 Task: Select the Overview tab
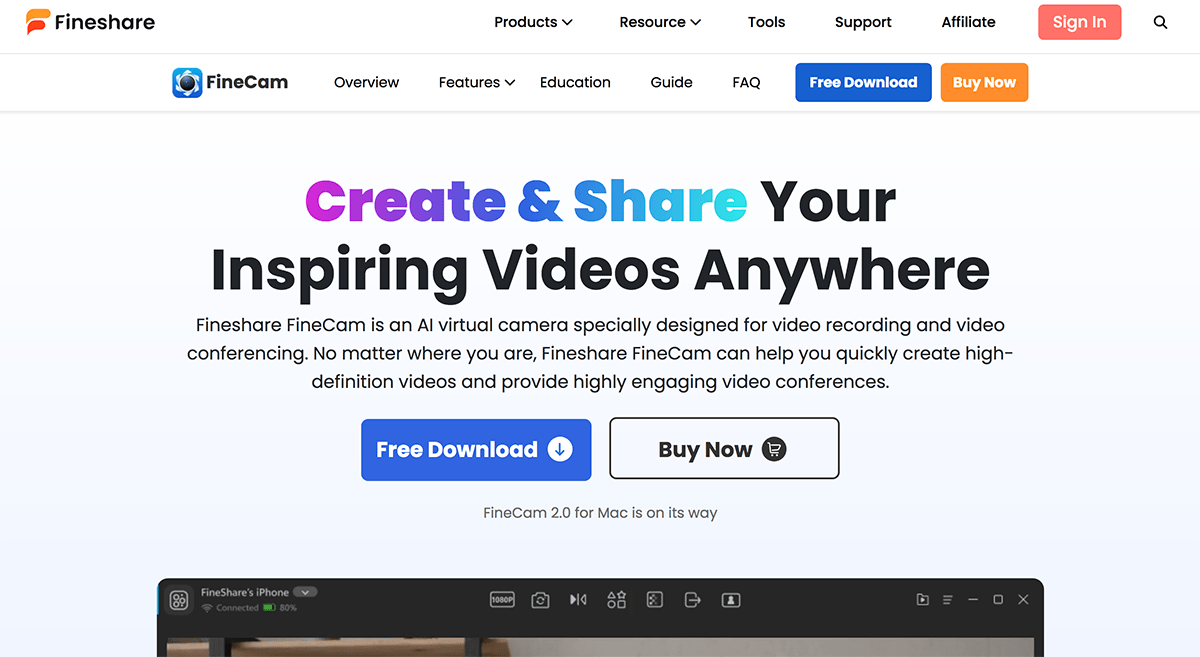click(x=366, y=82)
